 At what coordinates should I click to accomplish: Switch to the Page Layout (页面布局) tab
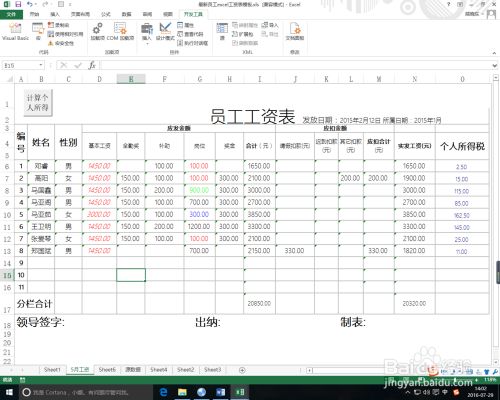[80, 14]
